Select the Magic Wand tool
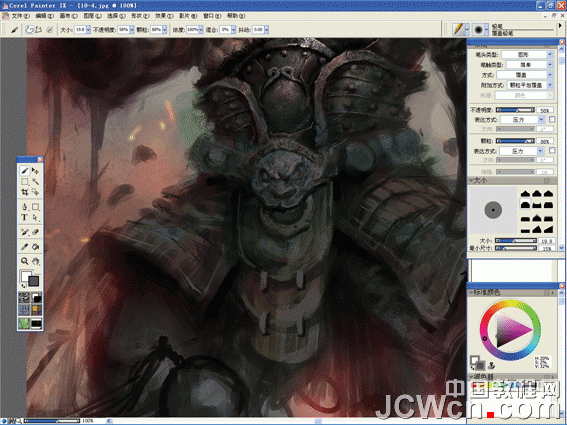This screenshot has height=425, width=567. click(35, 181)
